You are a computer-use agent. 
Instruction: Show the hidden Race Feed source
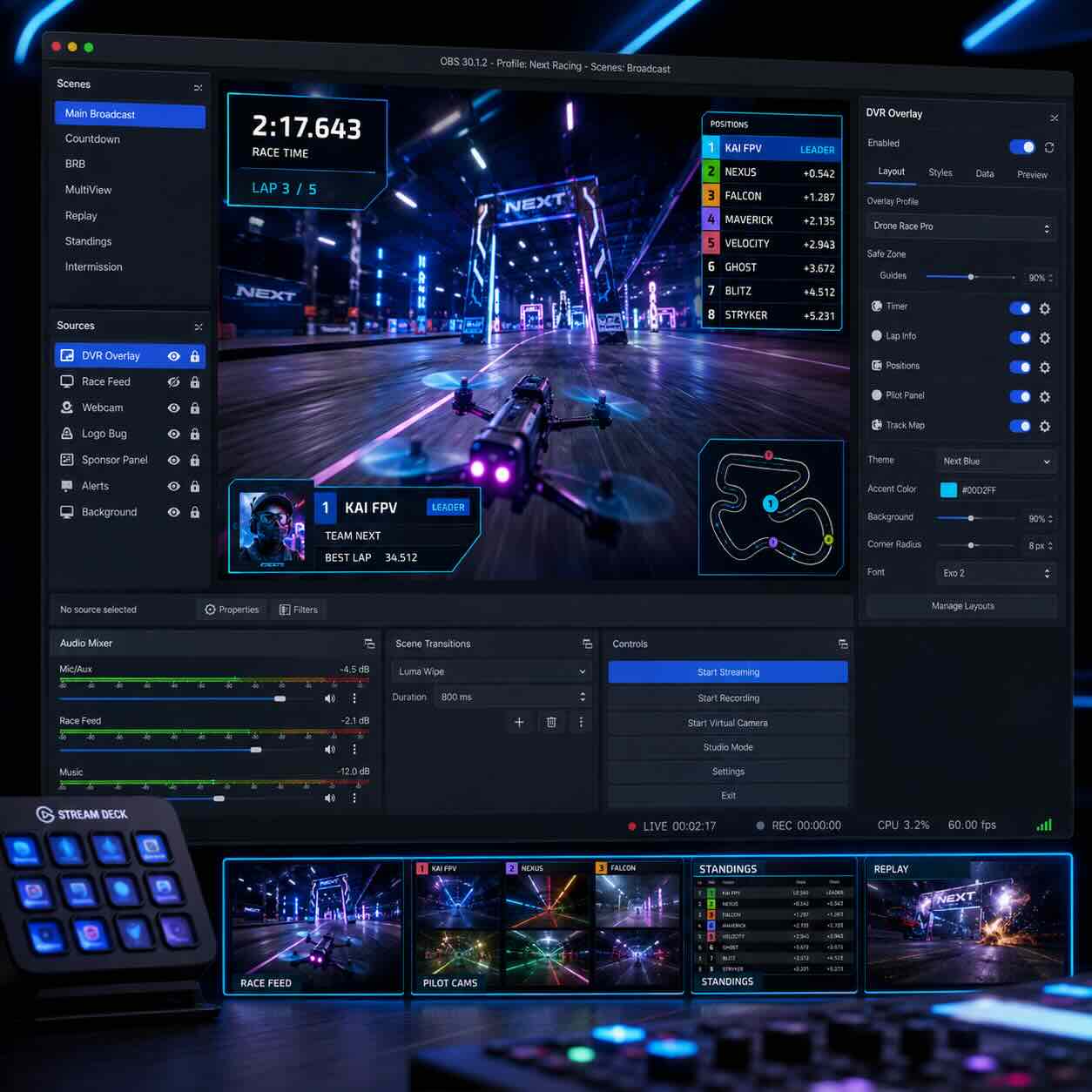[174, 382]
